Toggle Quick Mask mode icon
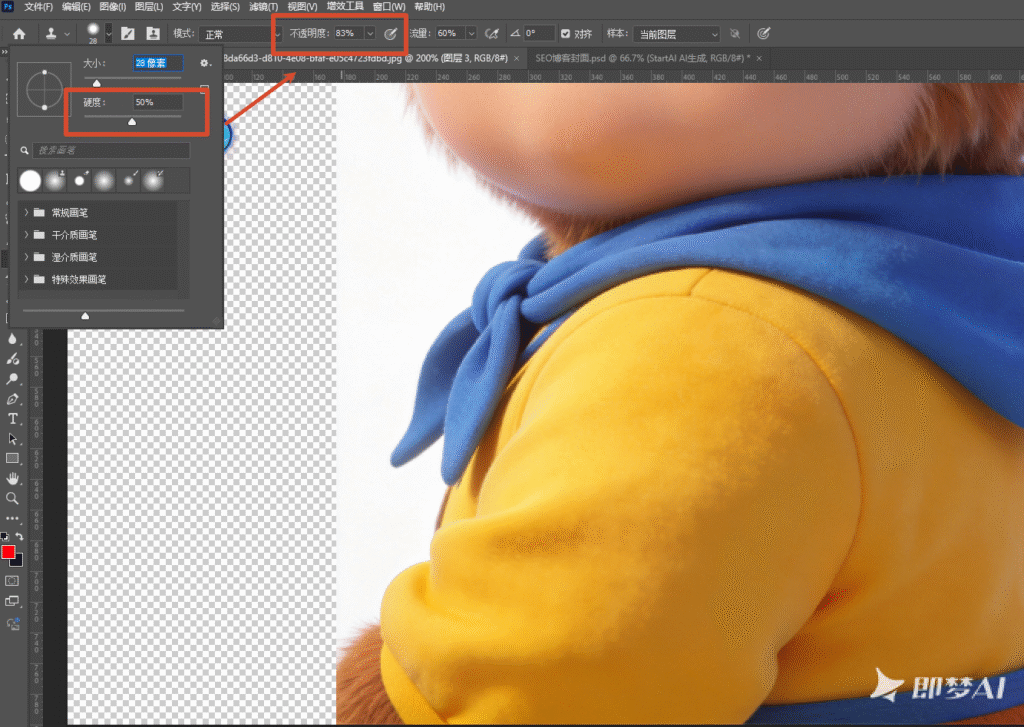 12,581
